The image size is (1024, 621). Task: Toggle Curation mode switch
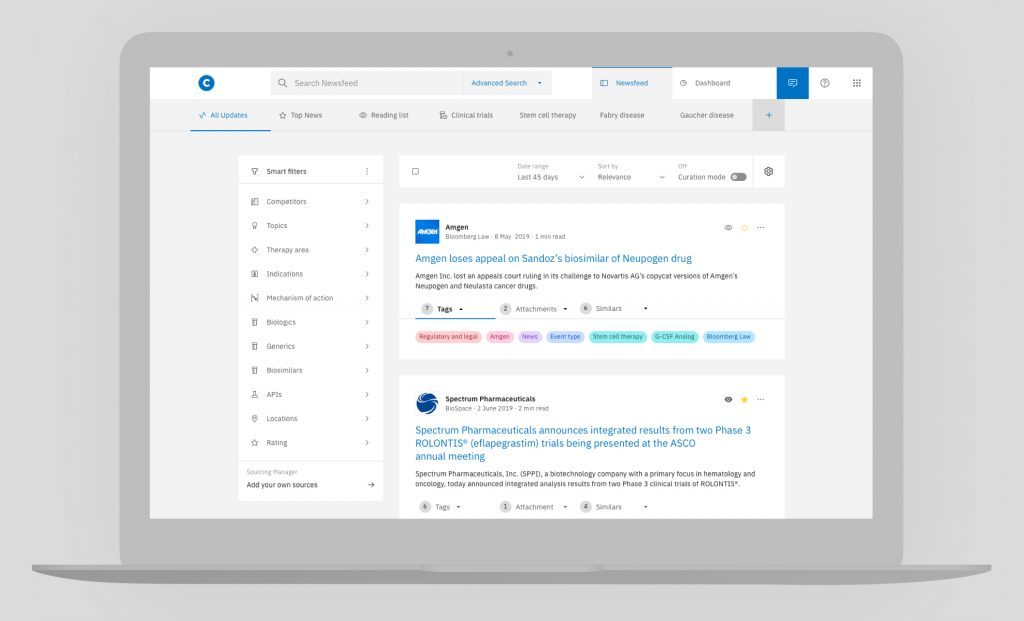(x=739, y=177)
